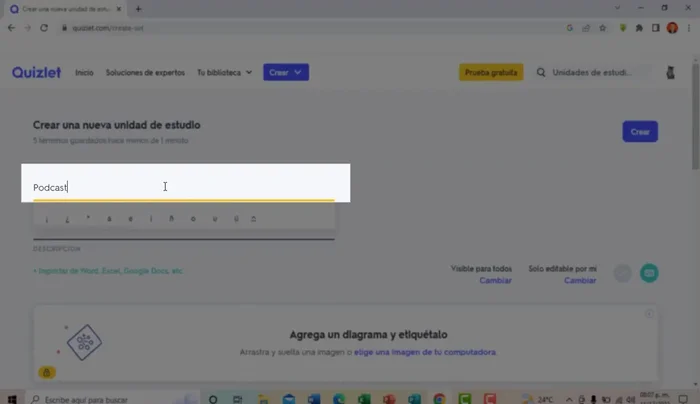Viewport: 700px width, 404px height.
Task: Open the Windows Start menu
Action: tap(12, 399)
